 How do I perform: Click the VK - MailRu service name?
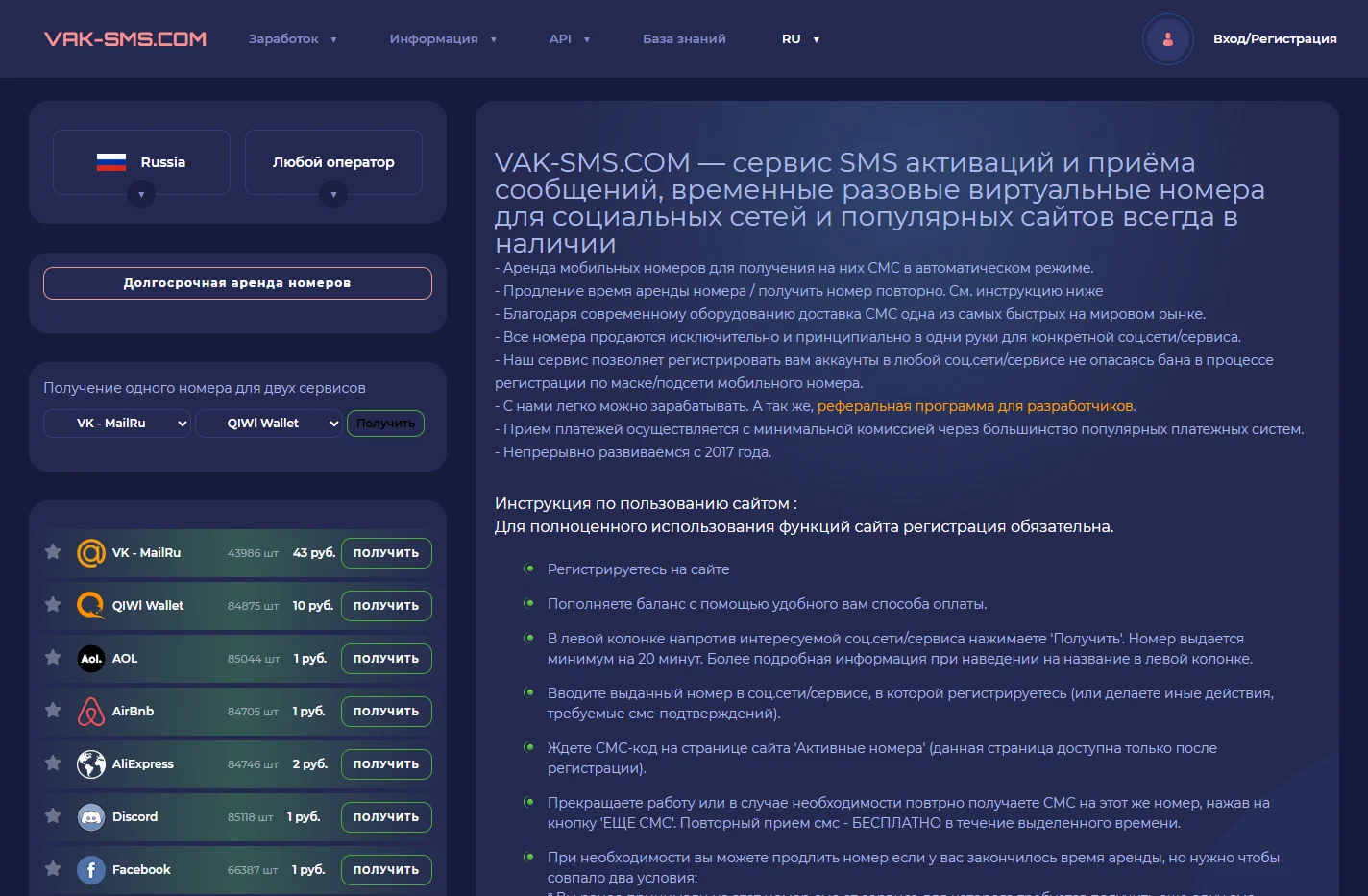146,553
